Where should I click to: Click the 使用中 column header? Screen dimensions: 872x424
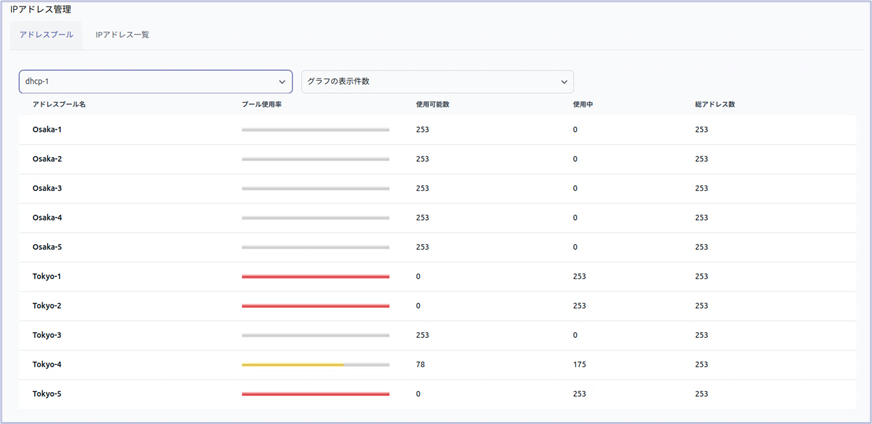click(x=582, y=105)
